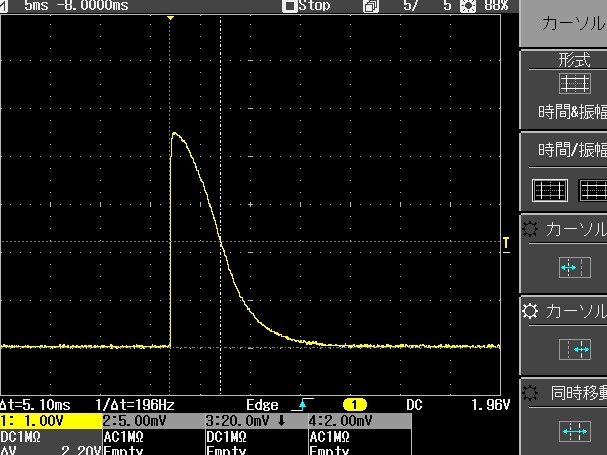This screenshot has width=607, height=455.
Task: Click the stacked pages memory icon in top bar
Action: [x=371, y=6]
